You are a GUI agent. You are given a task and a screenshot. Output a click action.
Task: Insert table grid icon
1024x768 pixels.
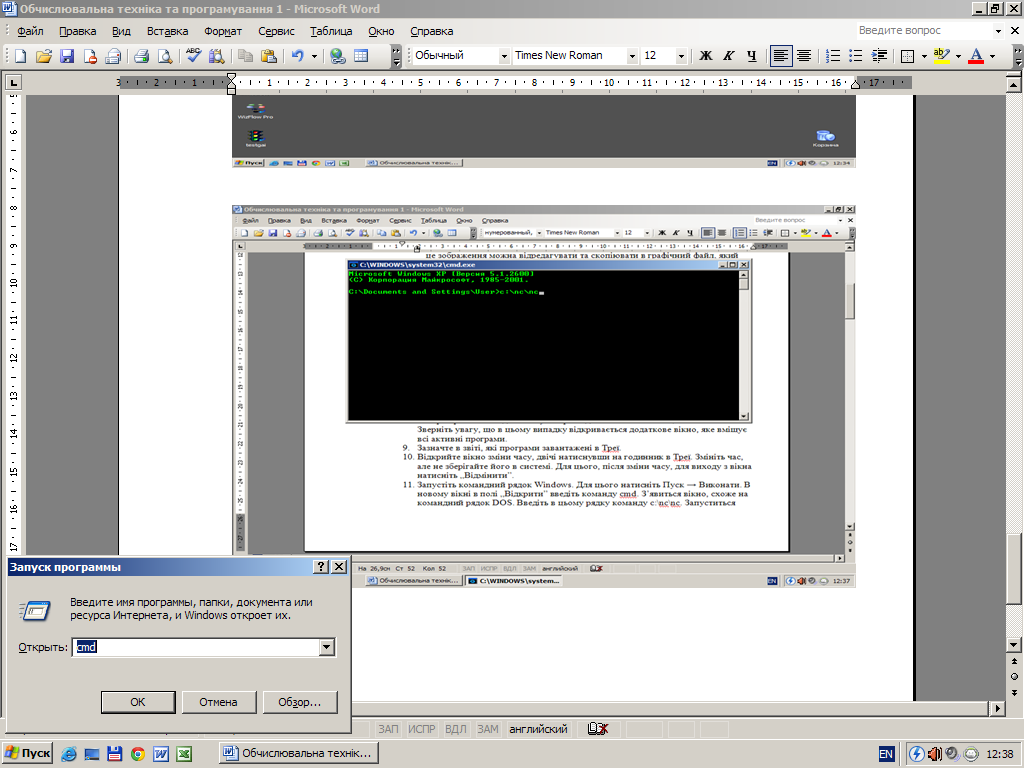(x=361, y=56)
